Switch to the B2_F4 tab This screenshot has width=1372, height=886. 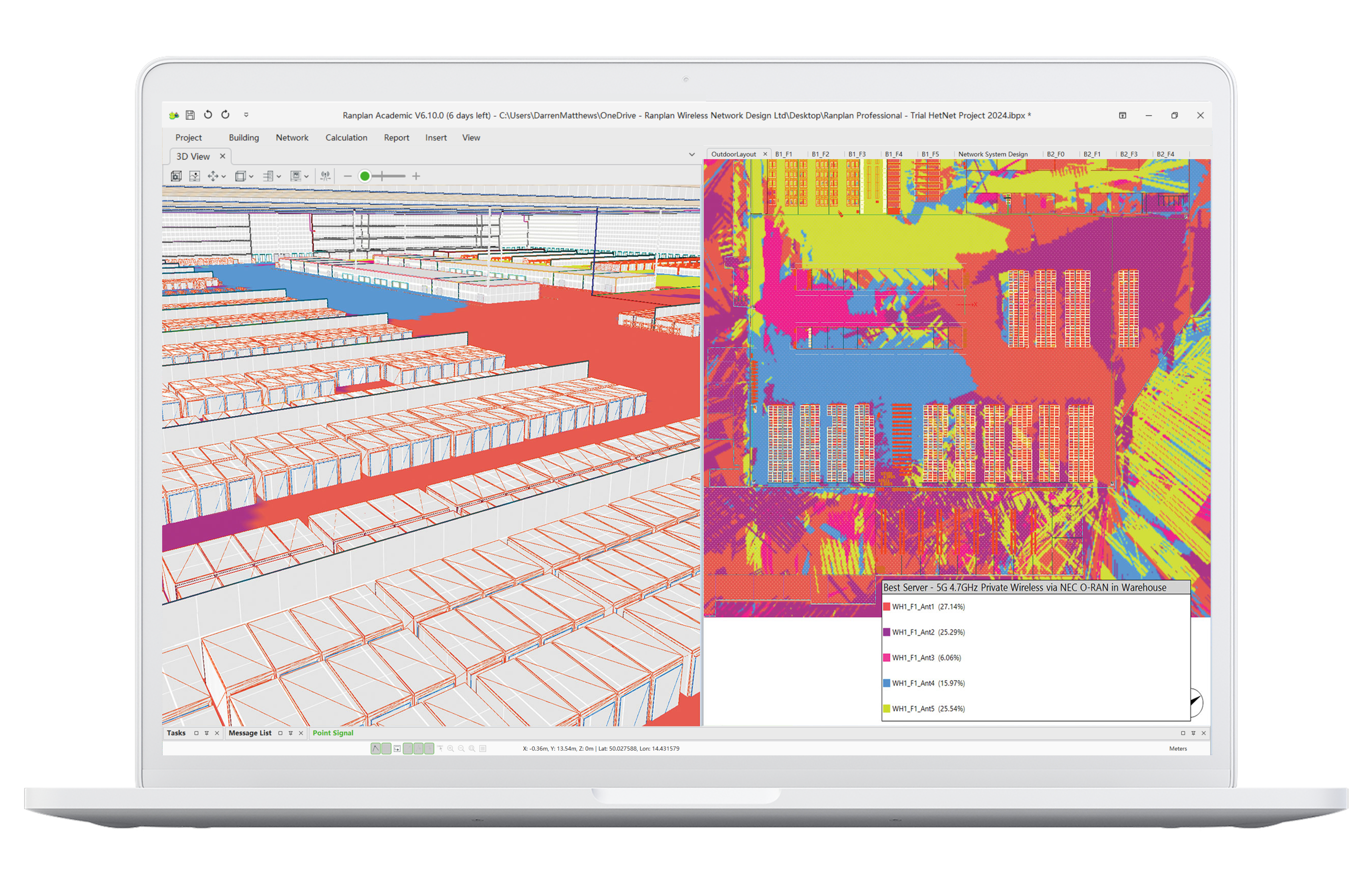click(1165, 154)
